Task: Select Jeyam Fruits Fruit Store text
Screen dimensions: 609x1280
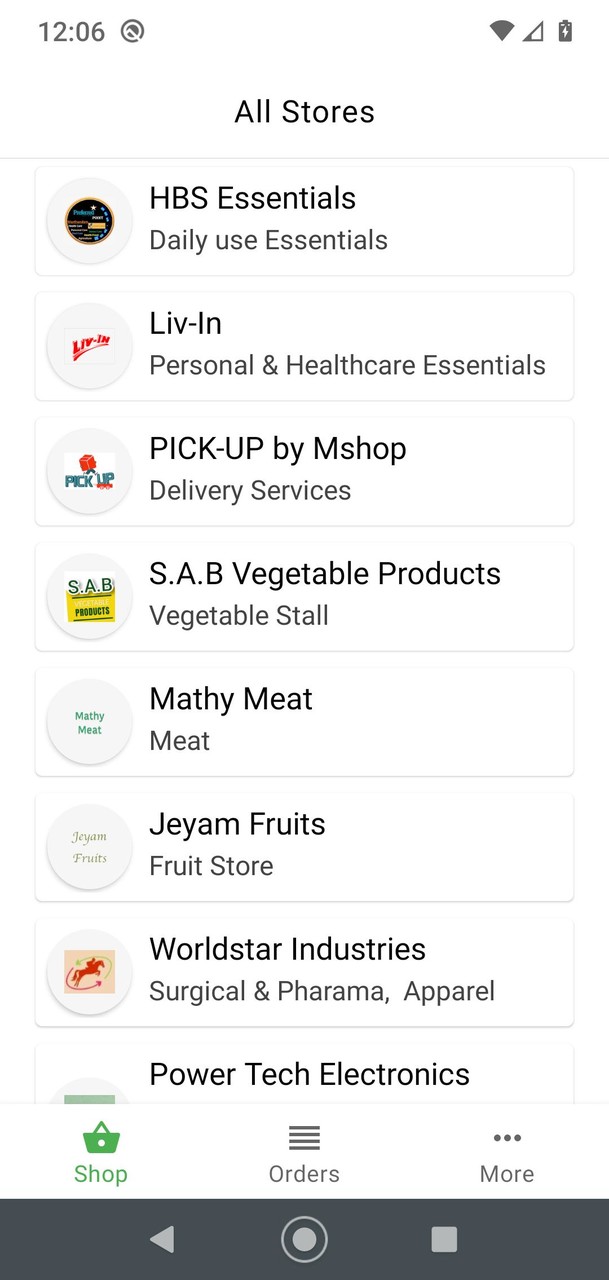Action: pos(211,866)
